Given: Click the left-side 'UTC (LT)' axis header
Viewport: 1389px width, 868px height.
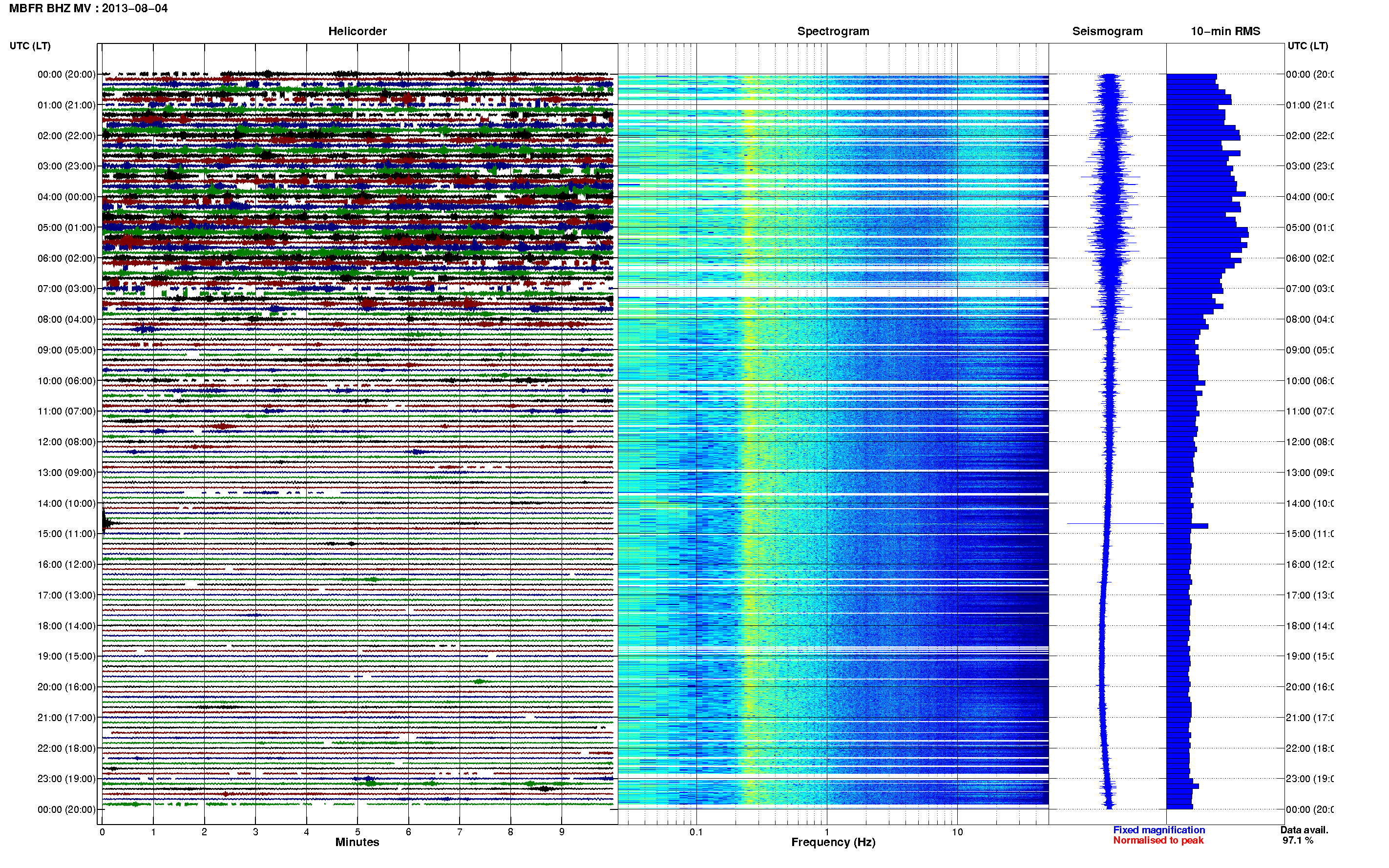Looking at the screenshot, I should pyautogui.click(x=30, y=46).
